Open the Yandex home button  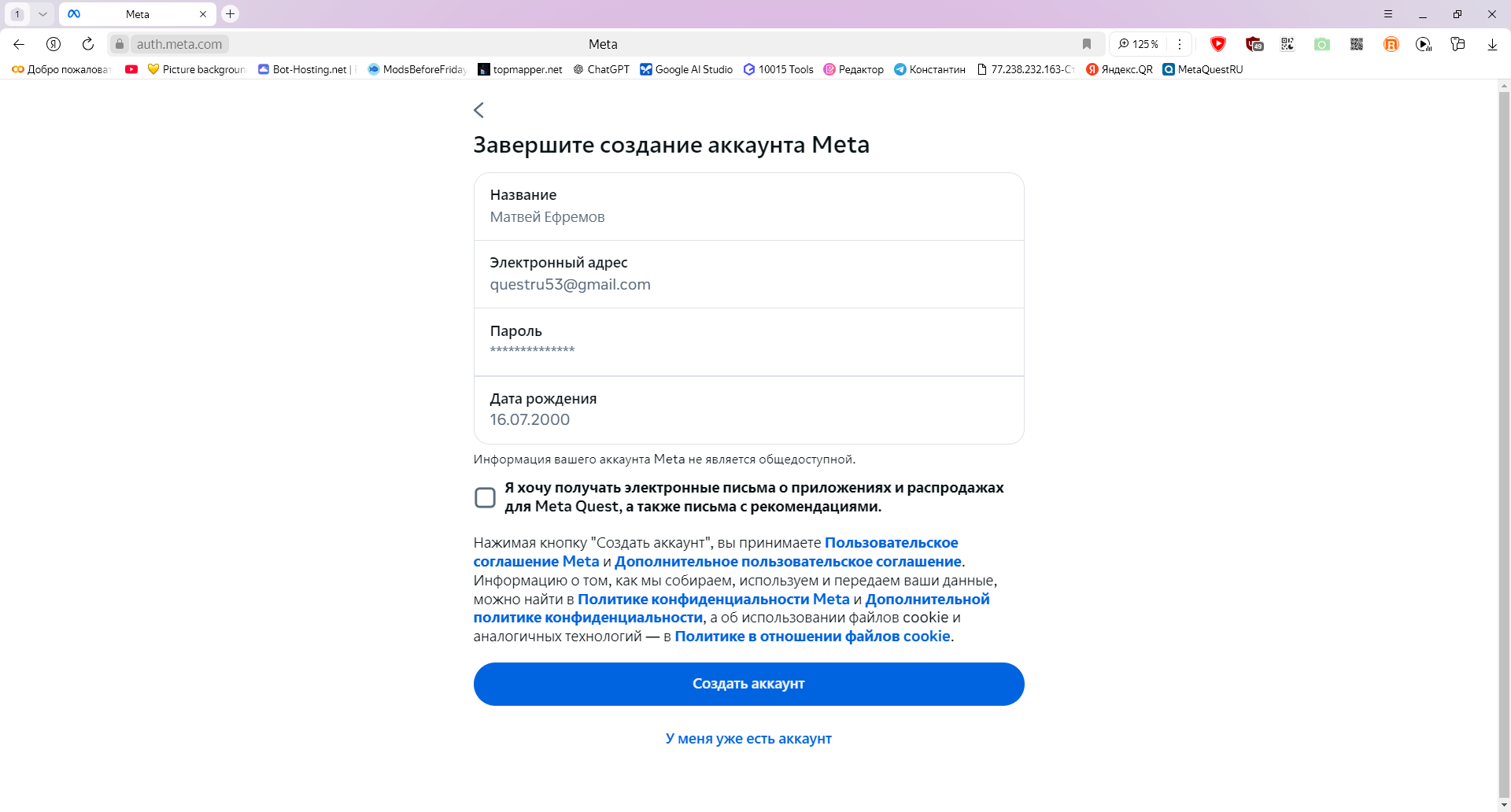click(x=54, y=44)
